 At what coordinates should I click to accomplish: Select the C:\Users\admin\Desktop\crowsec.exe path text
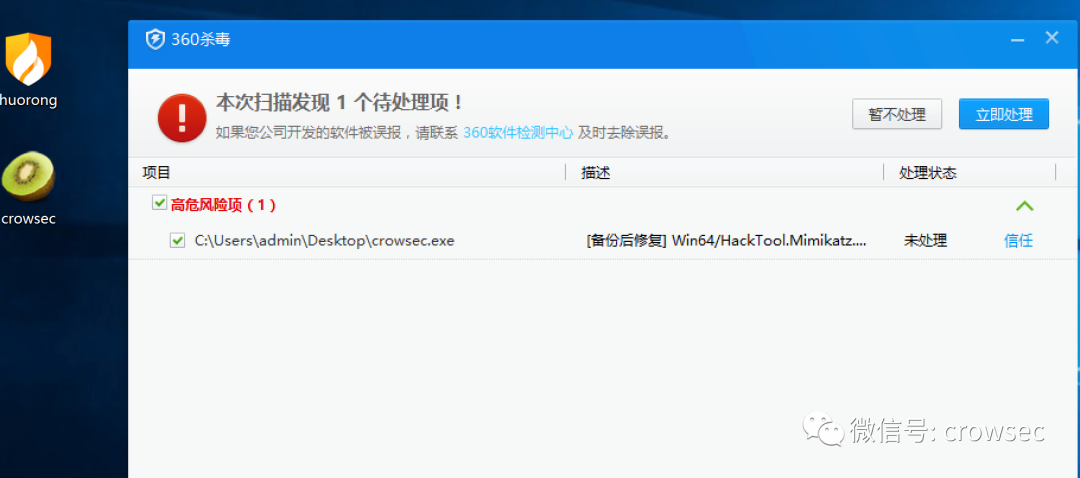(x=324, y=240)
